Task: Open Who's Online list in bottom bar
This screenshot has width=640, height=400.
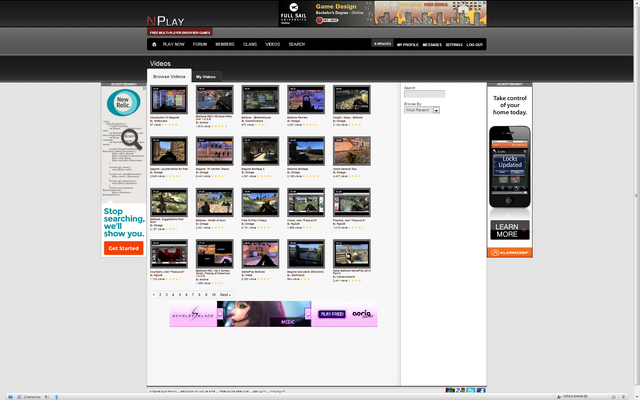Action: tap(573, 397)
